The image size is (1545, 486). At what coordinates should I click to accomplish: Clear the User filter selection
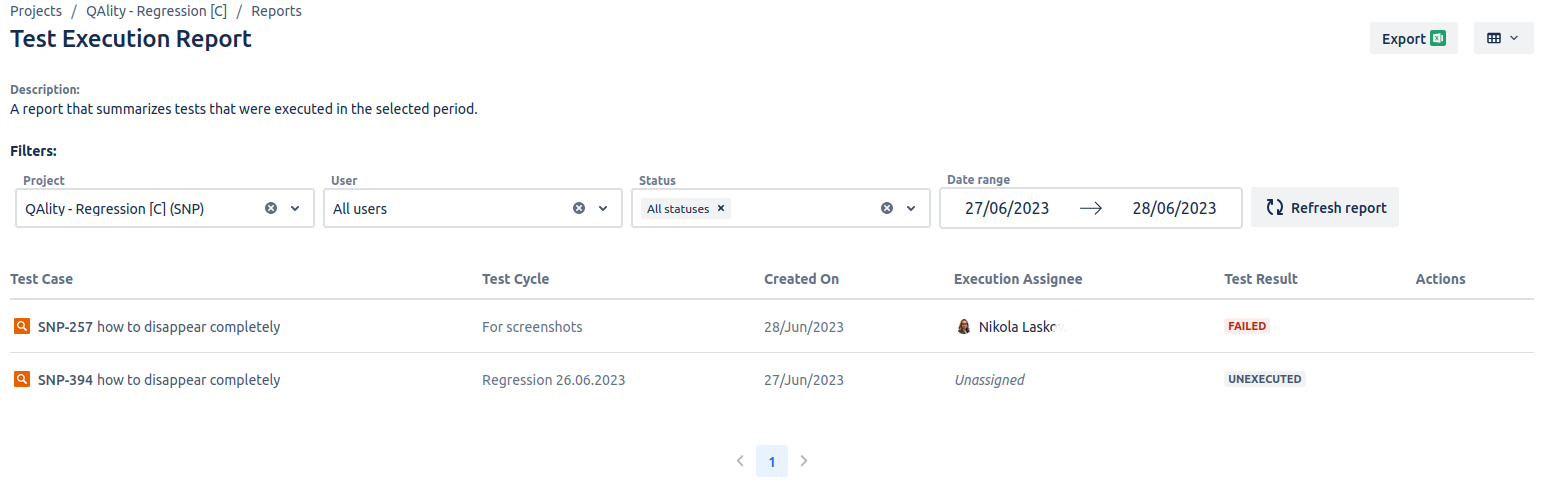tap(579, 208)
